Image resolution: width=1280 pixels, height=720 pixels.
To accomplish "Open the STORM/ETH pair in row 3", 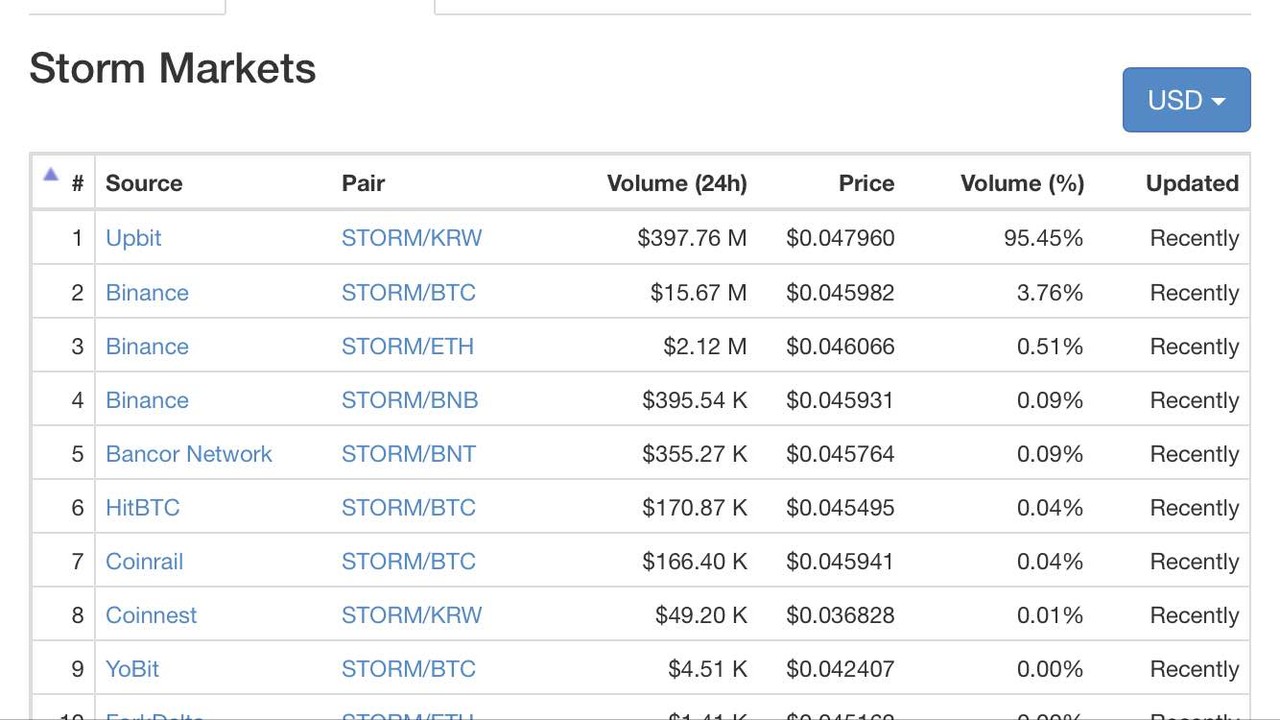I will click(407, 347).
